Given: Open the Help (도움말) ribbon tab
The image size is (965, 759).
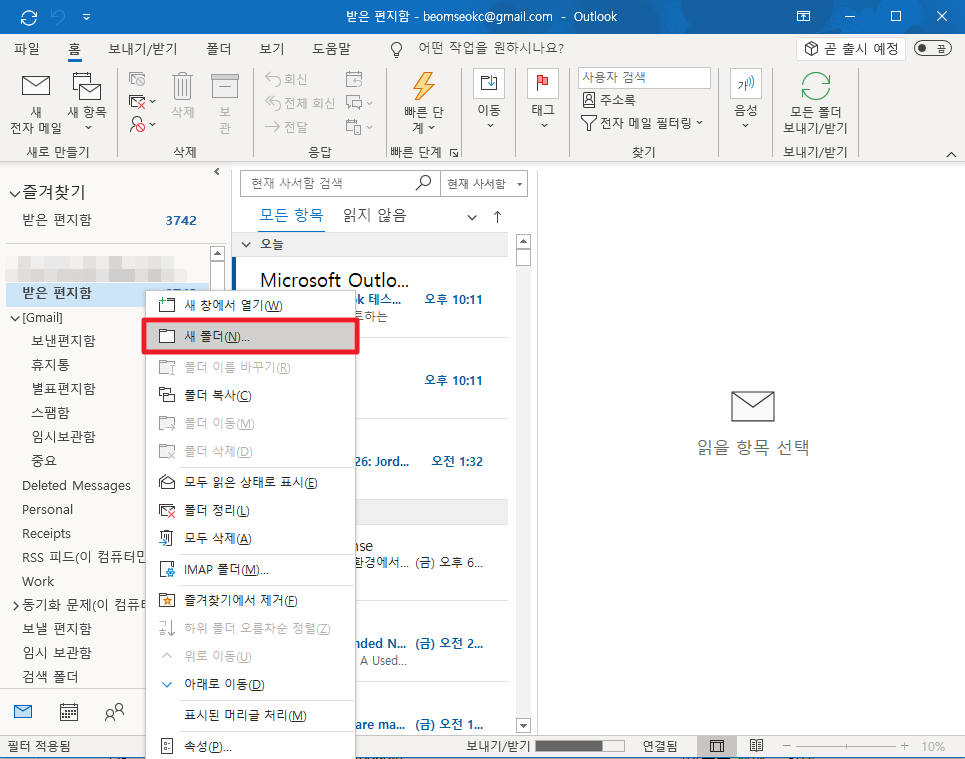Looking at the screenshot, I should (331, 49).
